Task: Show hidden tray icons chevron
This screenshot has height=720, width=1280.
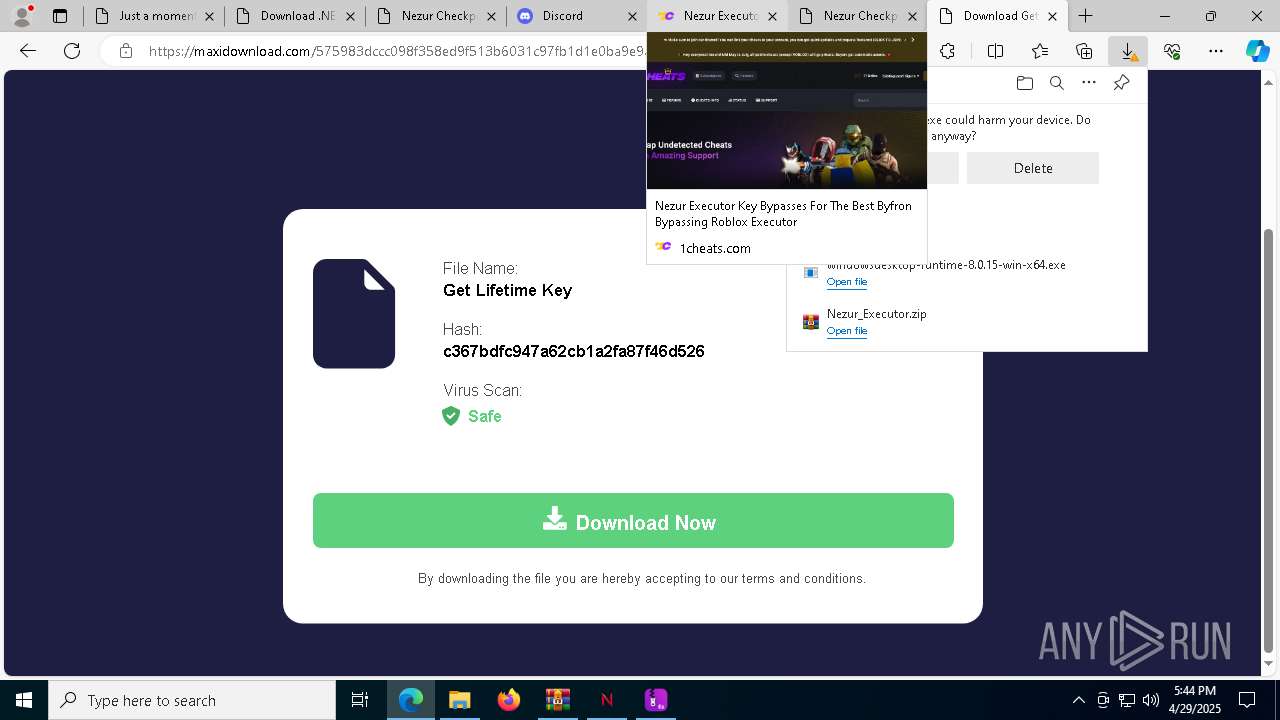Action: pos(1078,700)
